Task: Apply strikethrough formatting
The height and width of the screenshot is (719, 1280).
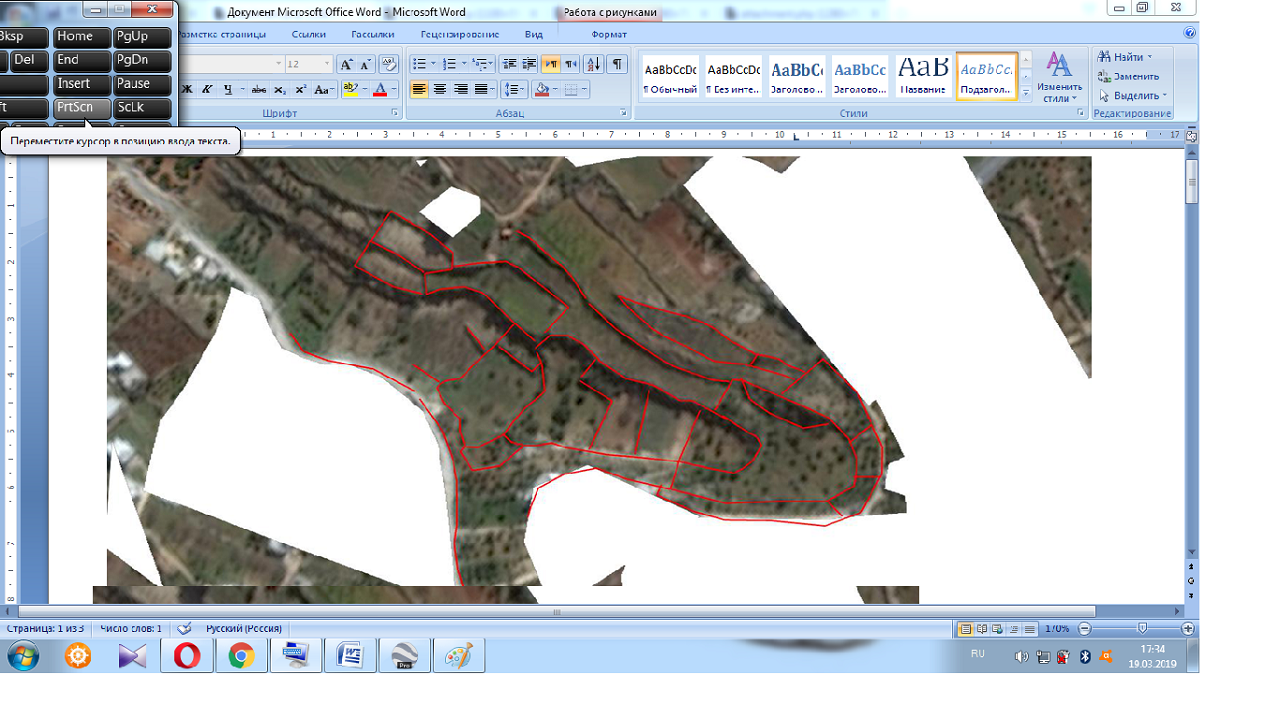Action: pos(258,90)
